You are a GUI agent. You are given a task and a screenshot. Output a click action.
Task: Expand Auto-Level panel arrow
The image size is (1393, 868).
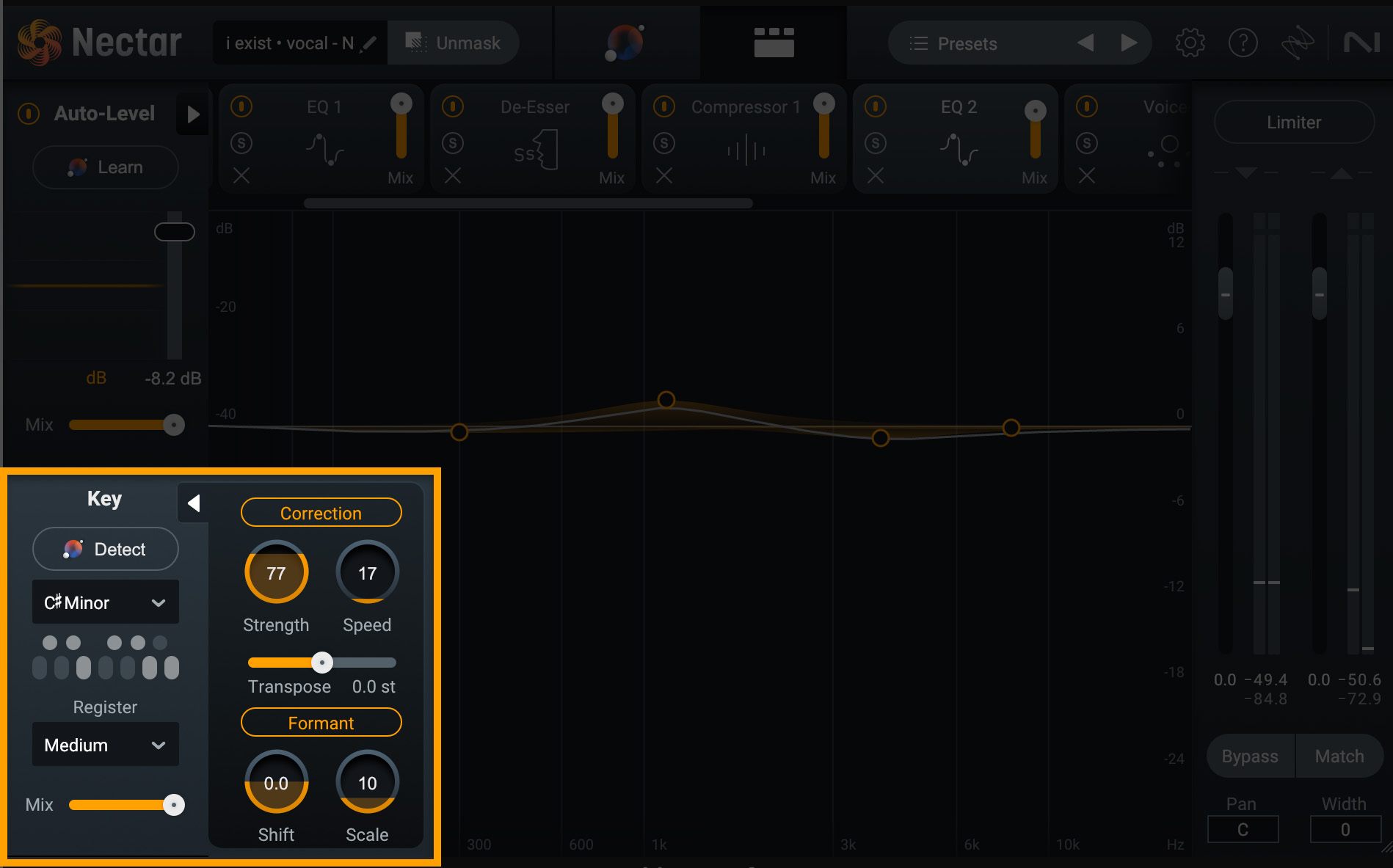pyautogui.click(x=193, y=114)
